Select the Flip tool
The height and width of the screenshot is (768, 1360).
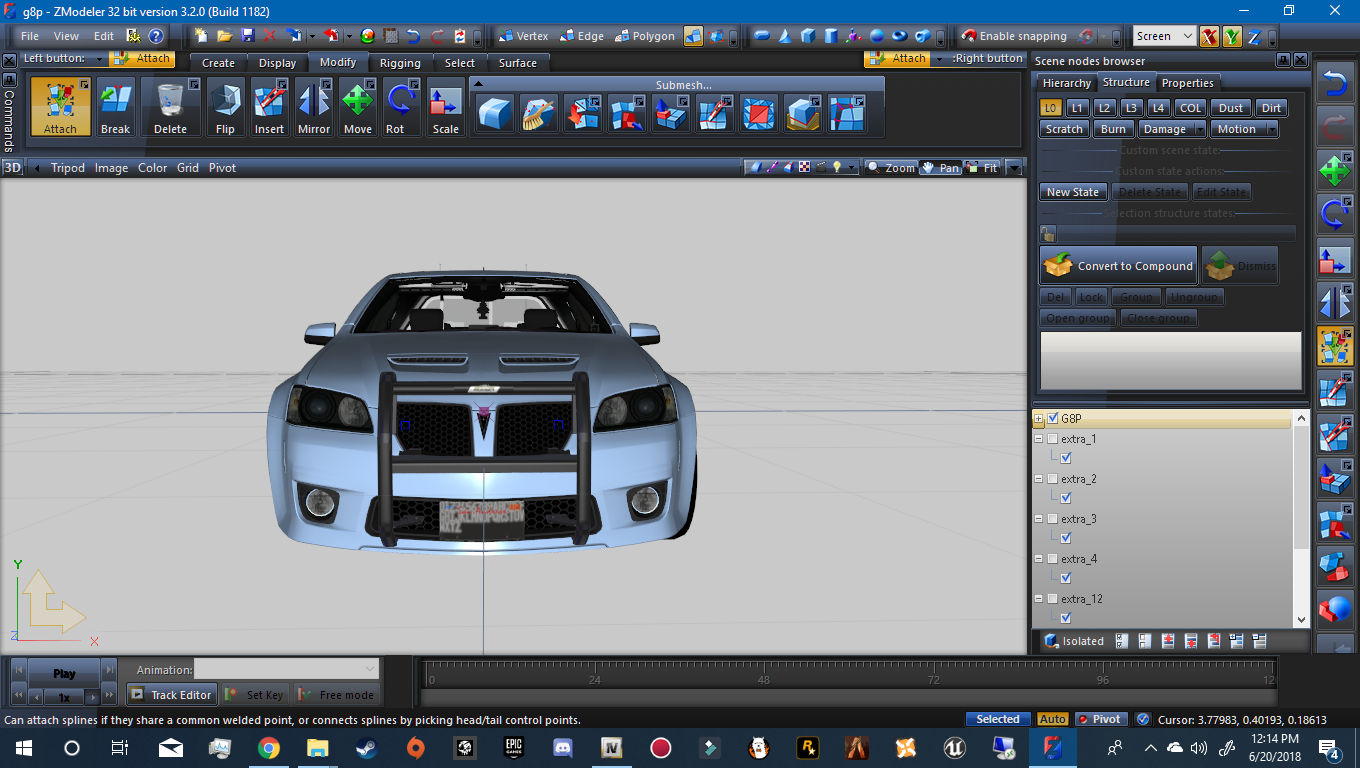[225, 106]
